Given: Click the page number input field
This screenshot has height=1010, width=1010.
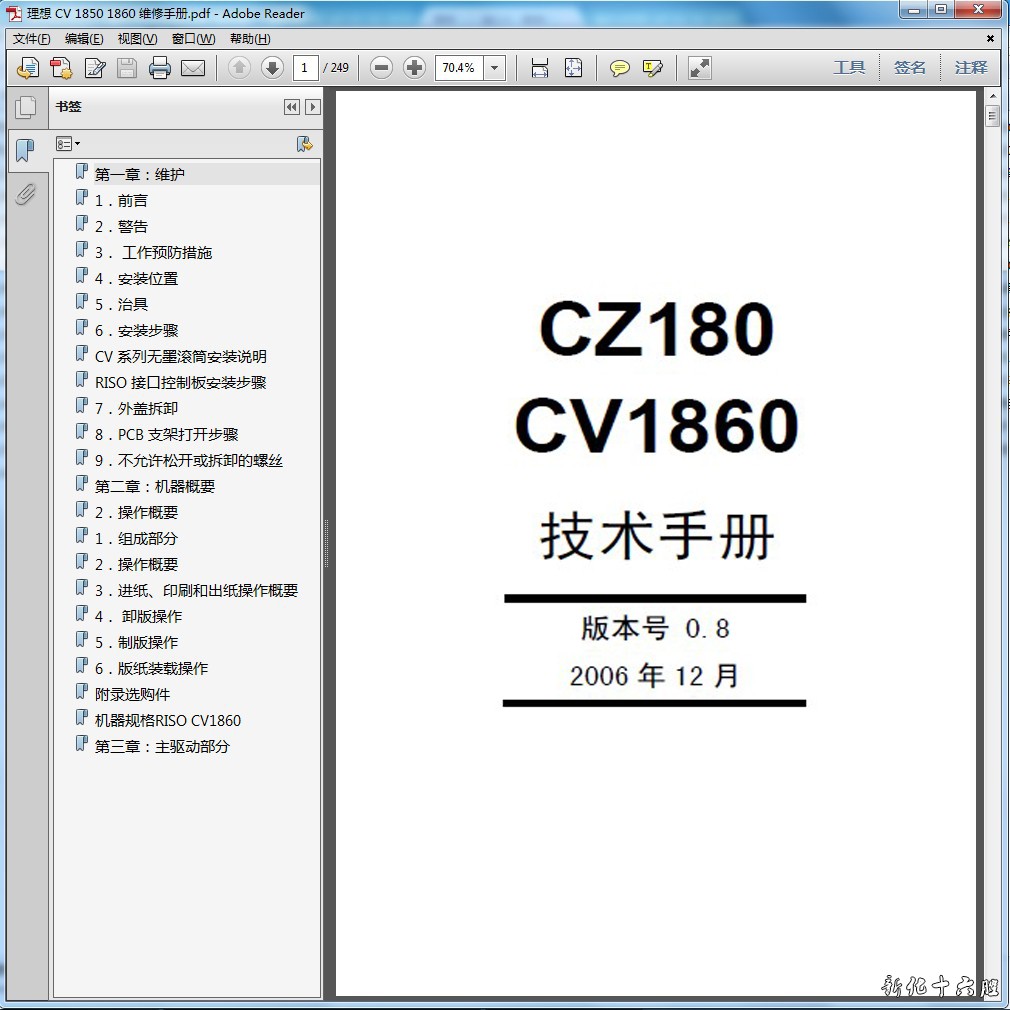Looking at the screenshot, I should coord(305,68).
